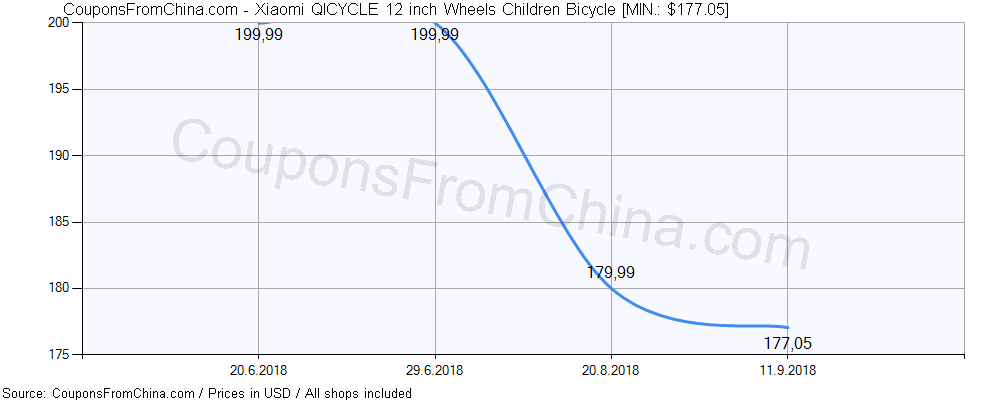Select the 179,99 price data label

pyautogui.click(x=611, y=272)
